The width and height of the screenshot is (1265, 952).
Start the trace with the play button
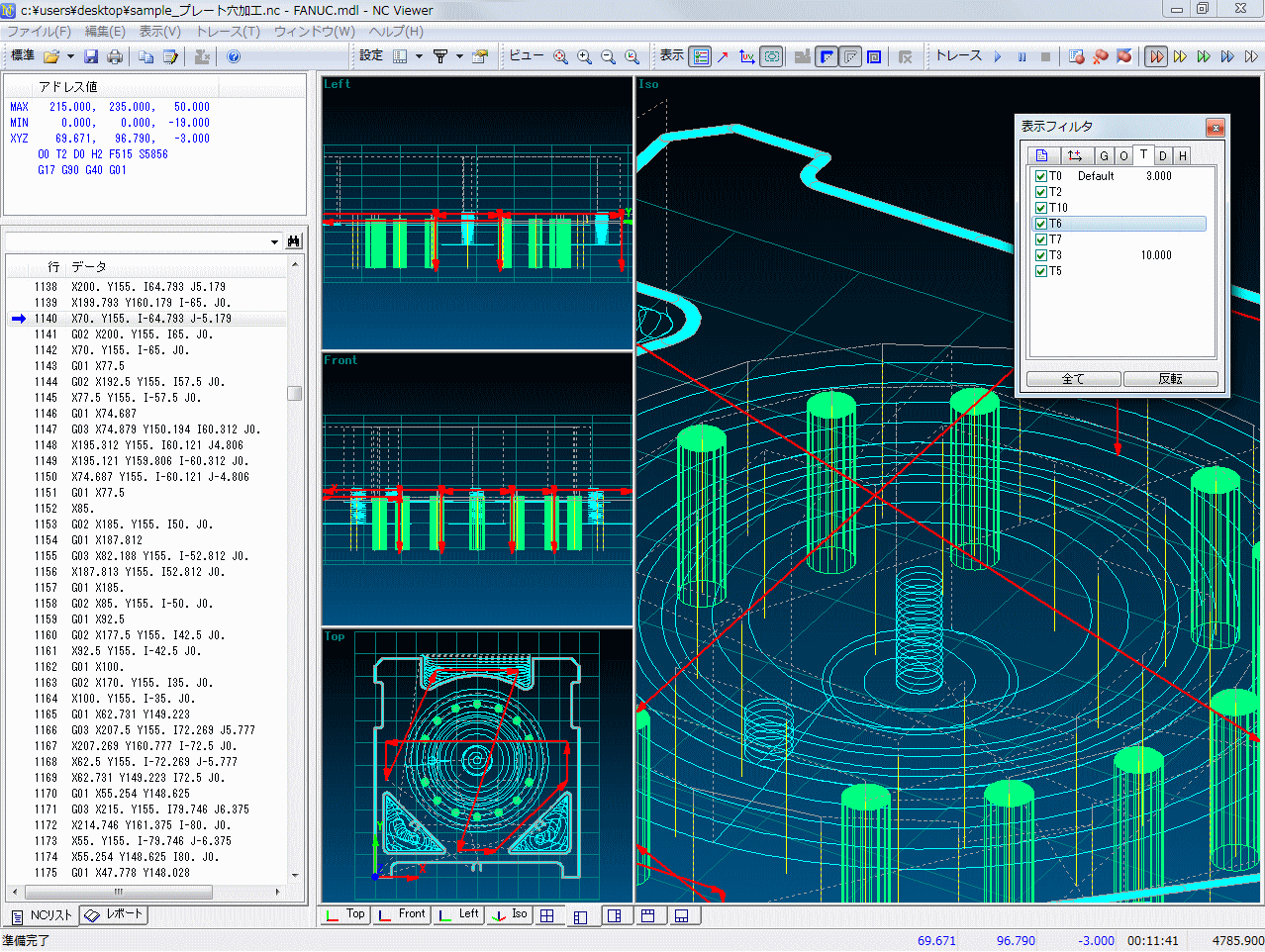coord(998,56)
